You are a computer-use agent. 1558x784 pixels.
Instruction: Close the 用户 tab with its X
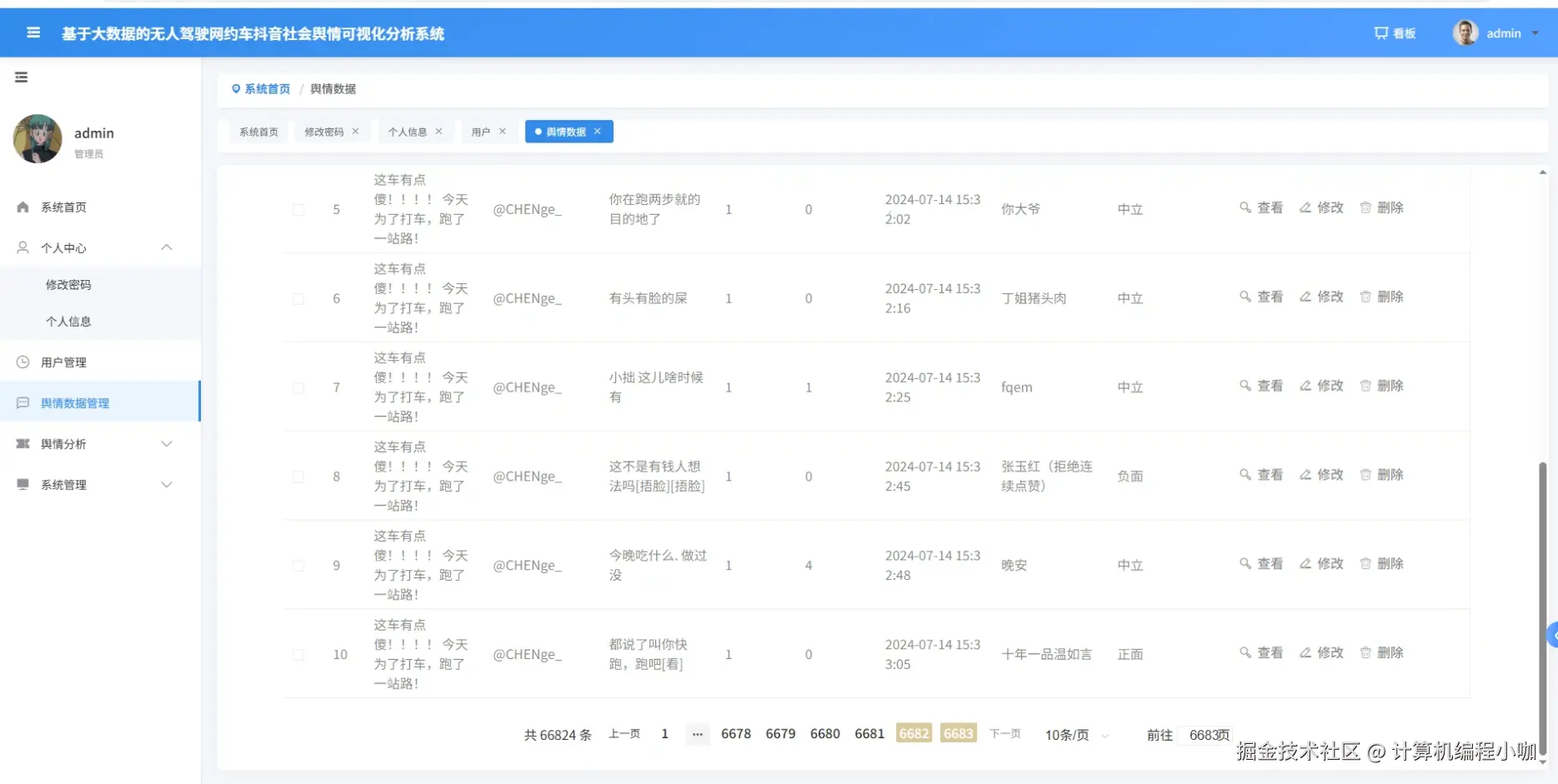(503, 131)
